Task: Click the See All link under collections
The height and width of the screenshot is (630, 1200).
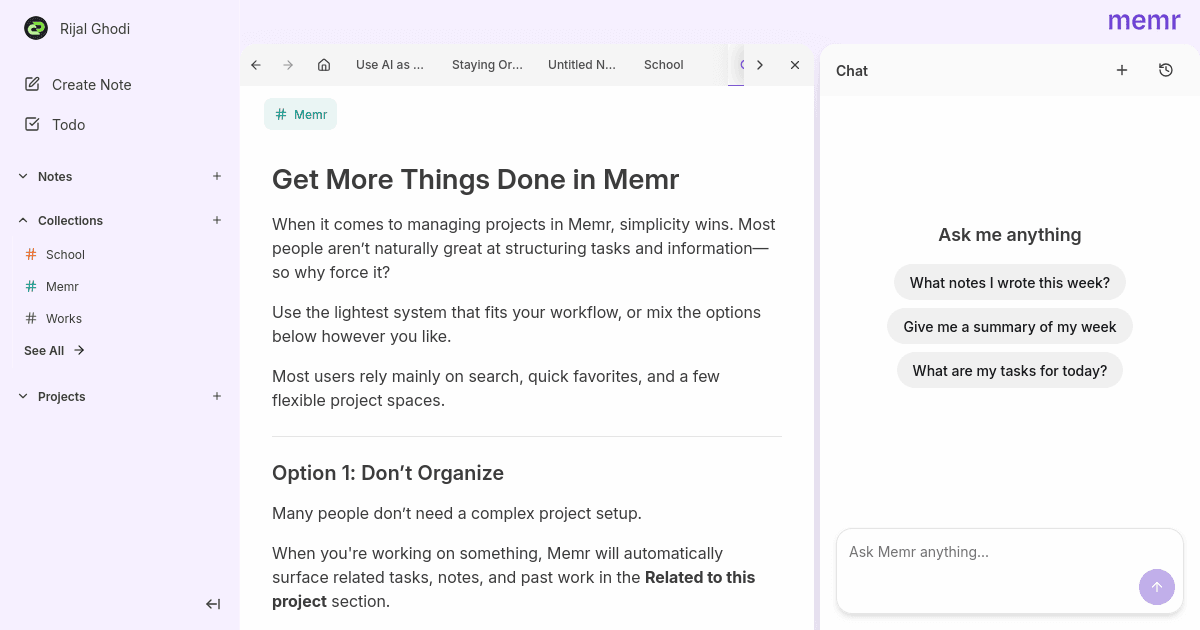Action: point(44,350)
